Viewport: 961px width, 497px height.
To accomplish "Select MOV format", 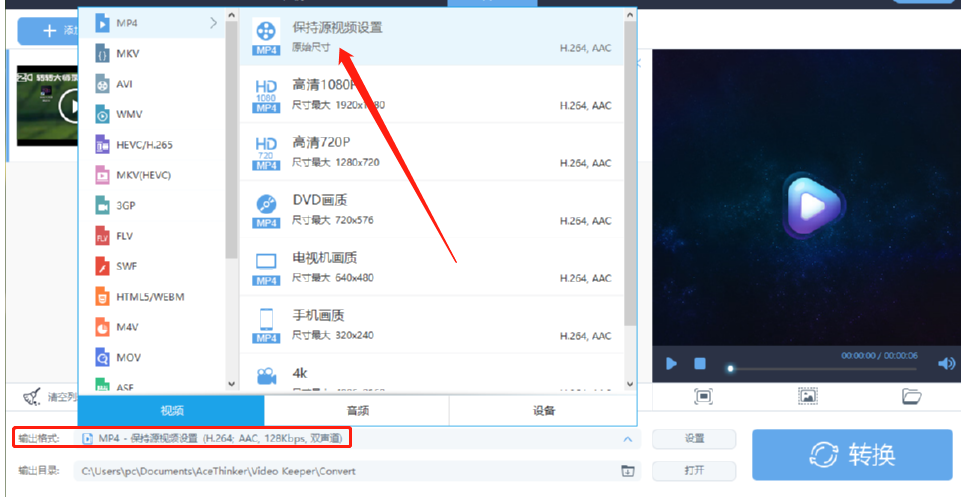I will pyautogui.click(x=151, y=357).
